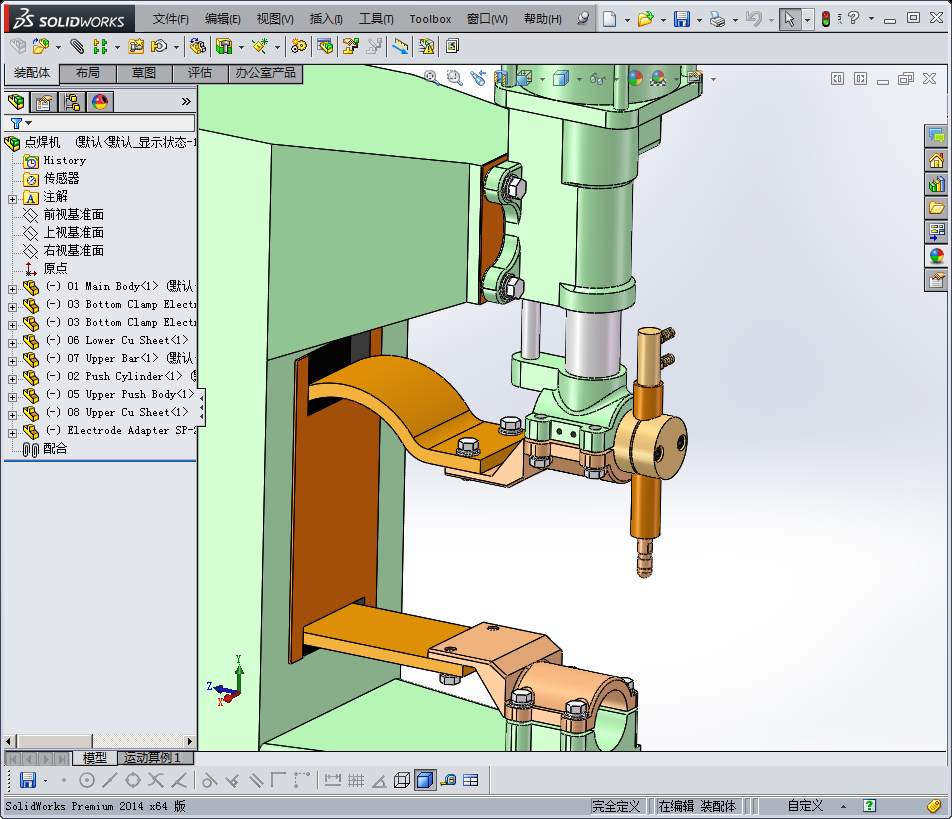Open the 编辑(E) menu

pos(223,19)
